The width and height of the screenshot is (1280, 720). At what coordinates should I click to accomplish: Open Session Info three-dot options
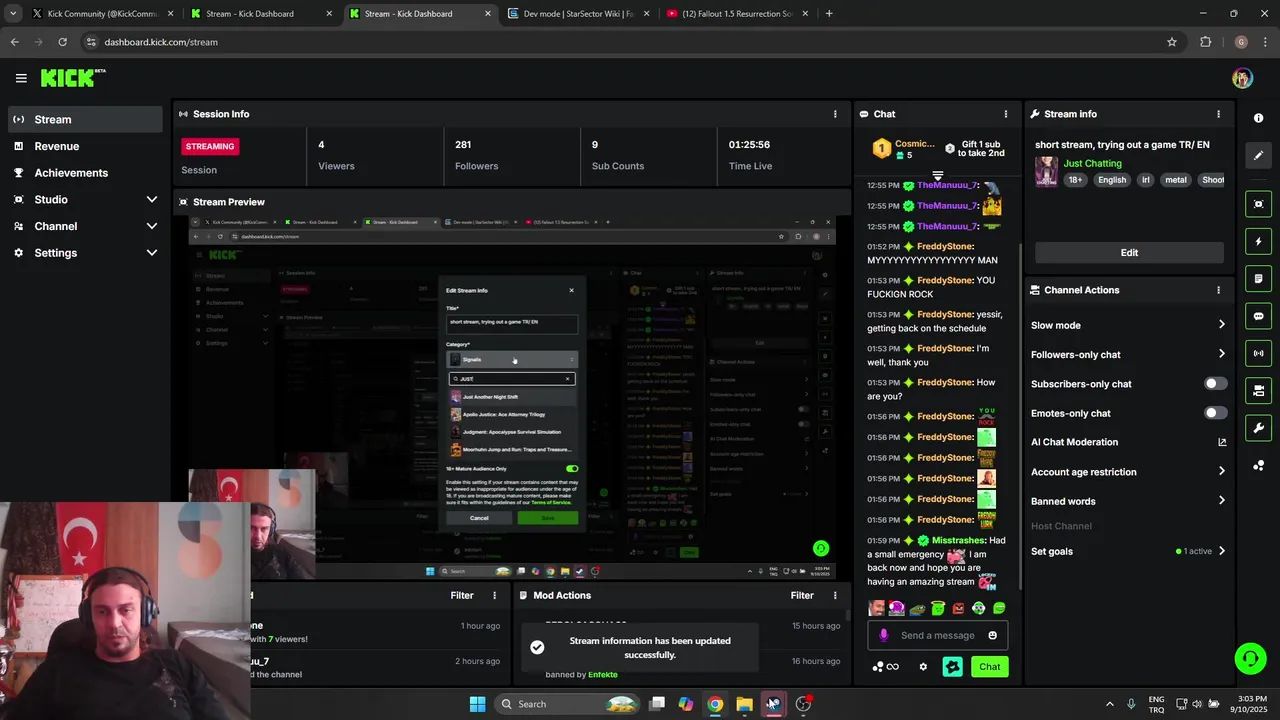[x=835, y=114]
